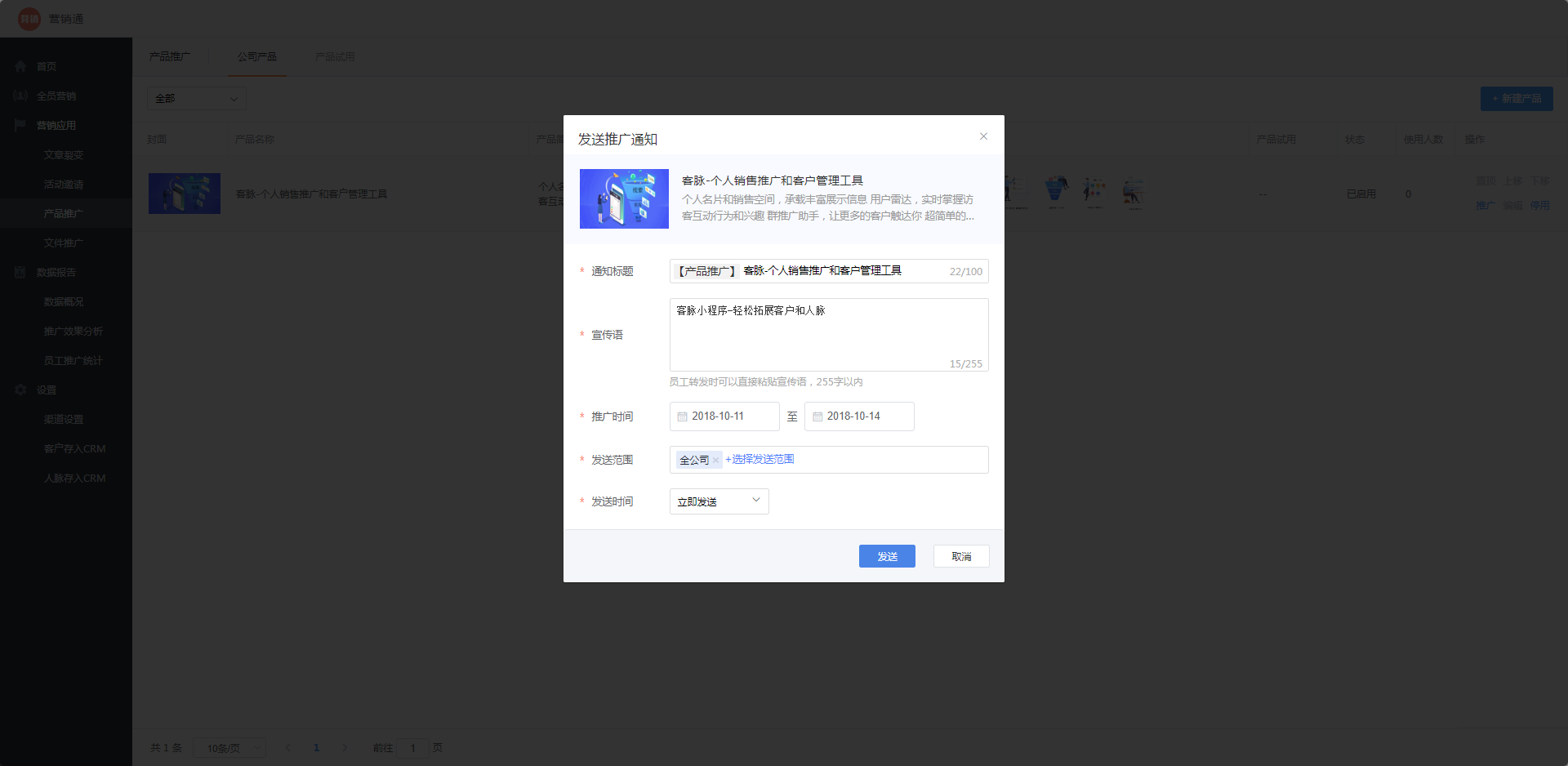The image size is (1568, 766).
Task: Go to previous page arrow
Action: tap(287, 748)
